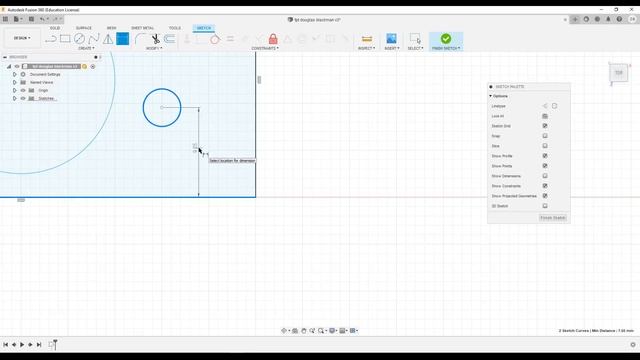This screenshot has height=360, width=640.
Task: Collapse the Options section in Sketch Palette
Action: coord(491,96)
